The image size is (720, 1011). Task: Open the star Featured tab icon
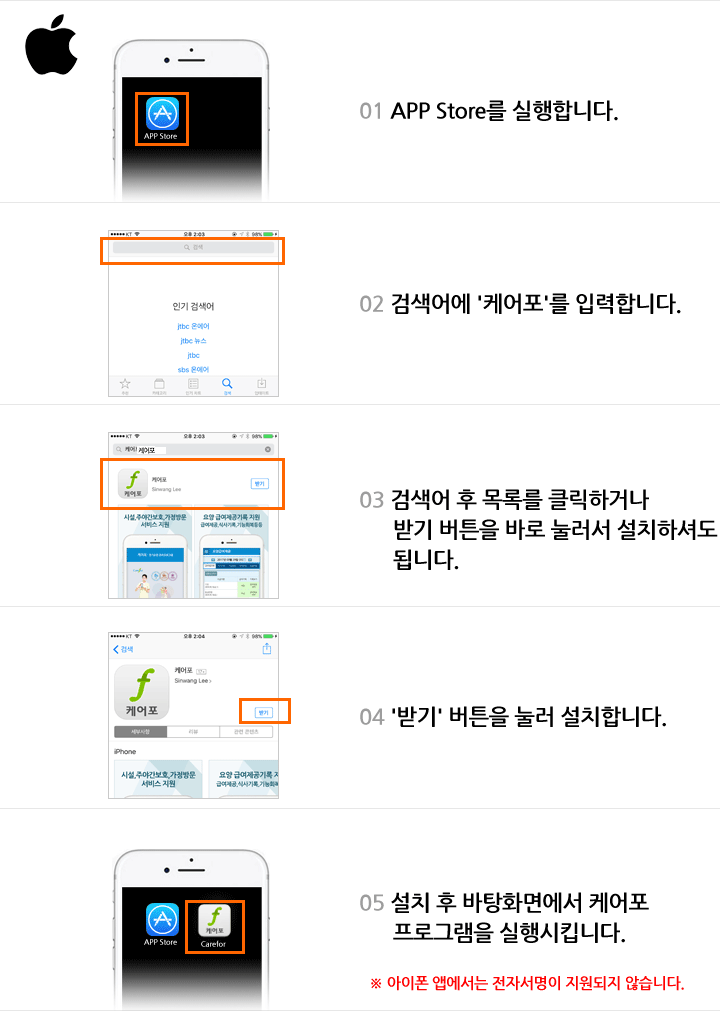pyautogui.click(x=125, y=384)
